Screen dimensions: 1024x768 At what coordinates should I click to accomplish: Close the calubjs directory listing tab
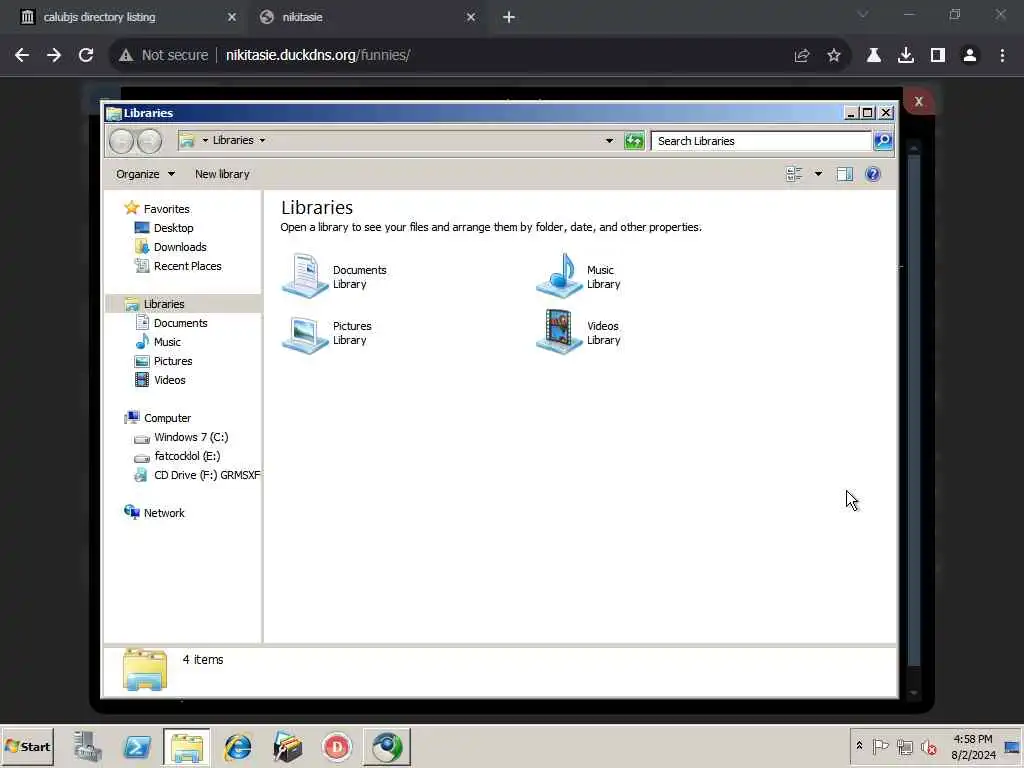tap(232, 18)
